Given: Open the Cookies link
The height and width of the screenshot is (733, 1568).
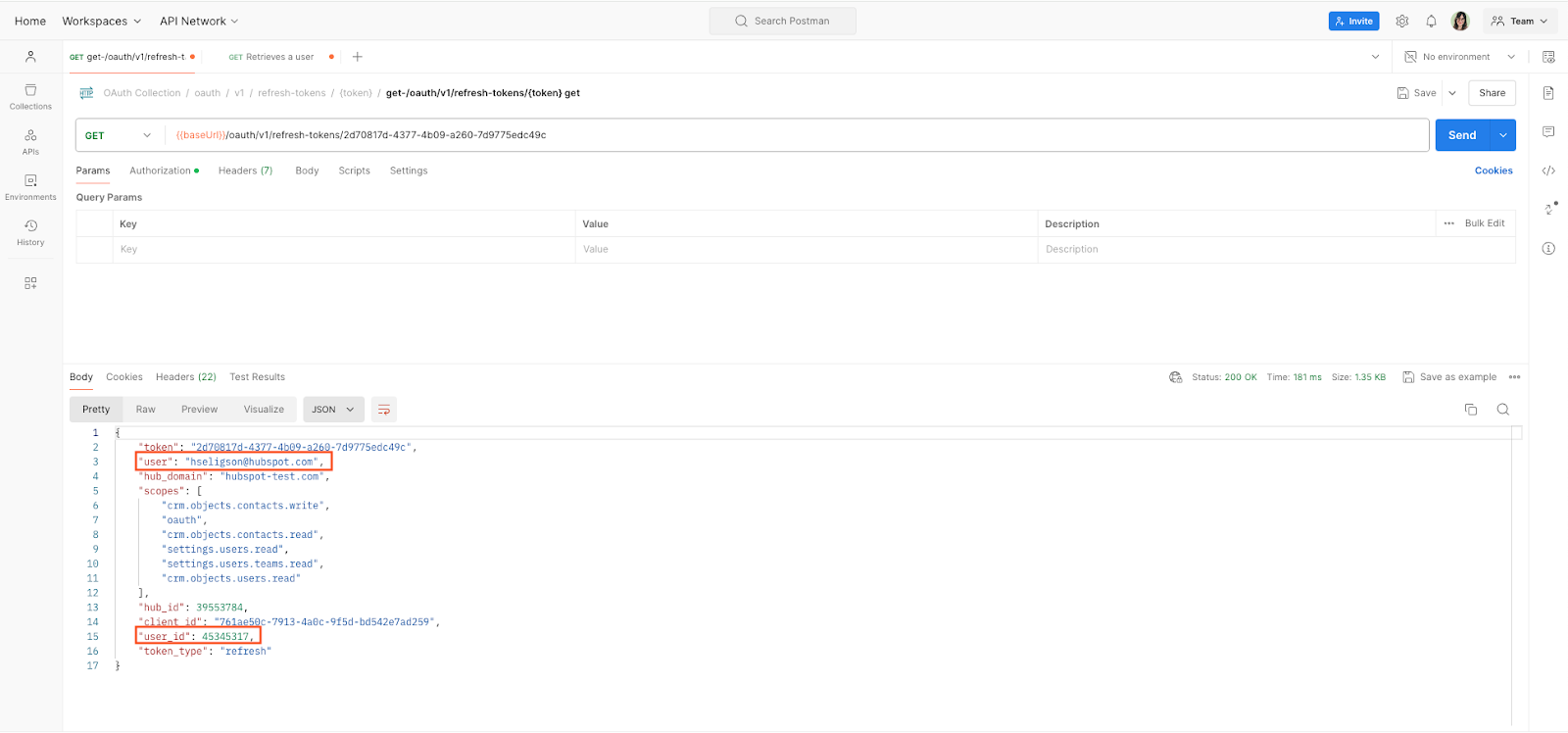Looking at the screenshot, I should [1494, 171].
